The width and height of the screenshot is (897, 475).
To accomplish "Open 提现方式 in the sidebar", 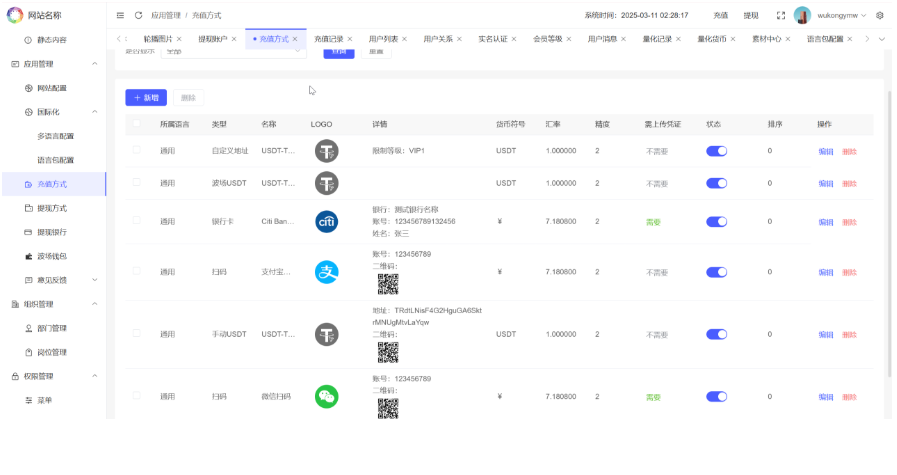I will point(52,208).
